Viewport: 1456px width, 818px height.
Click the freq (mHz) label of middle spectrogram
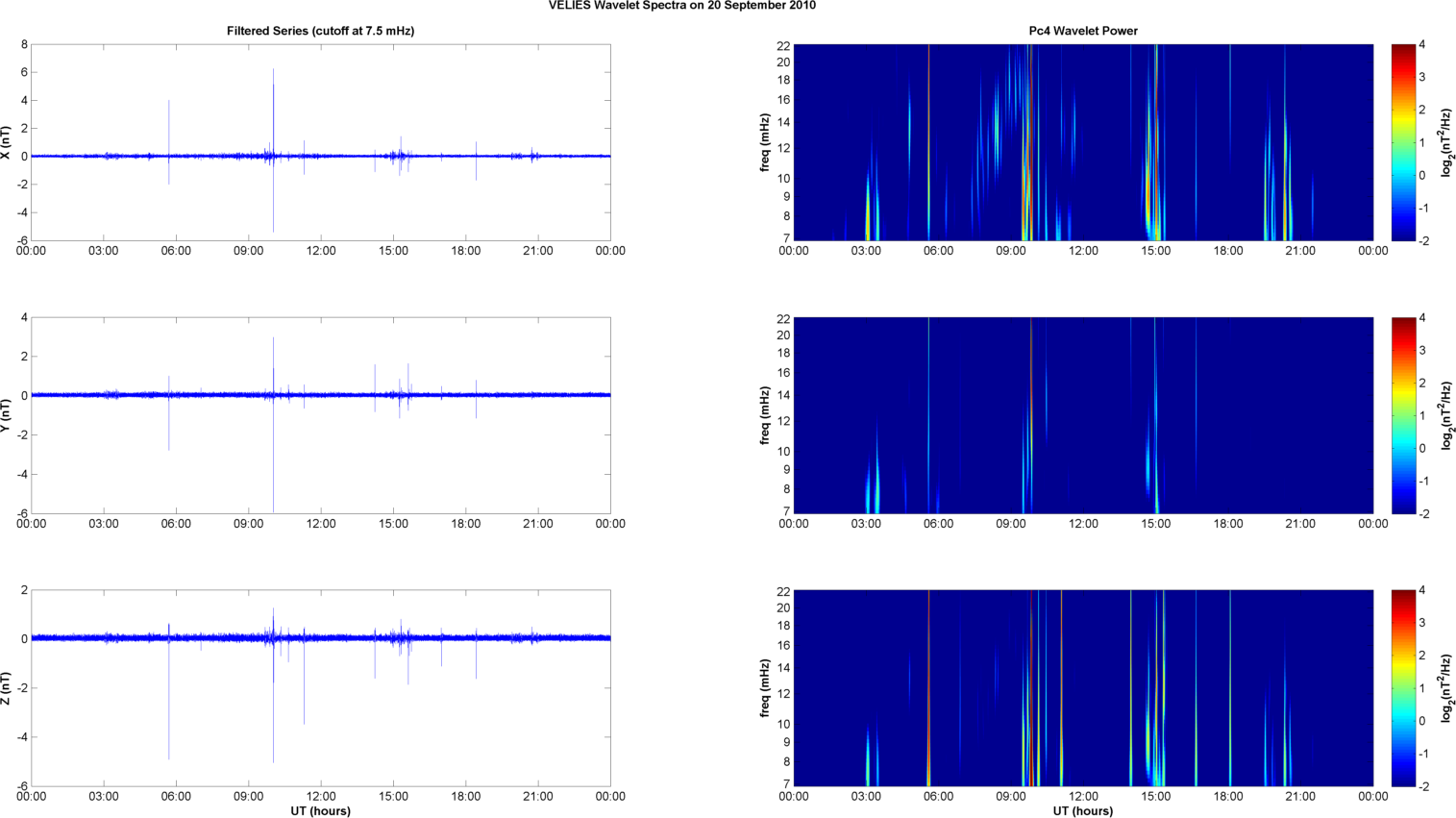pos(765,415)
